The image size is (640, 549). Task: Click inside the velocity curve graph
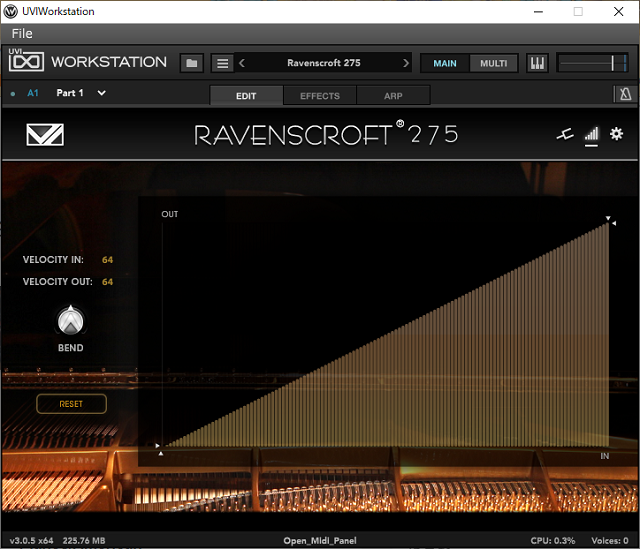coord(386,335)
